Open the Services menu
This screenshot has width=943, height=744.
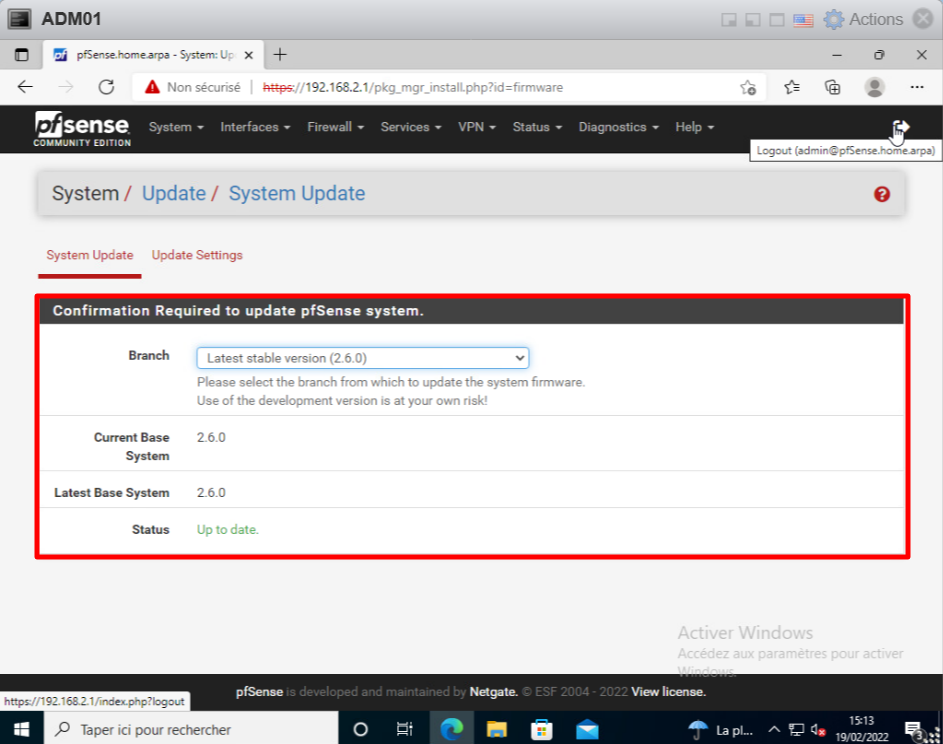click(411, 127)
